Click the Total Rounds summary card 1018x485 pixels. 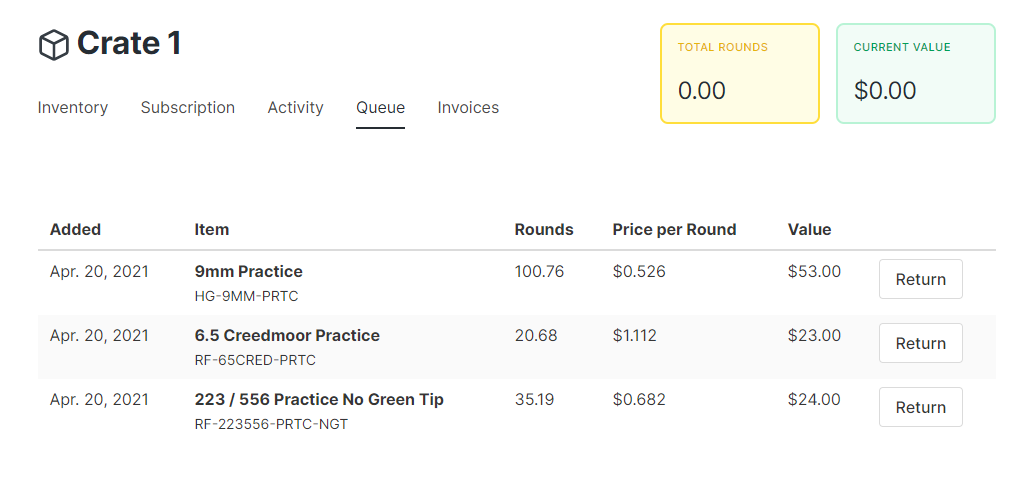click(739, 73)
